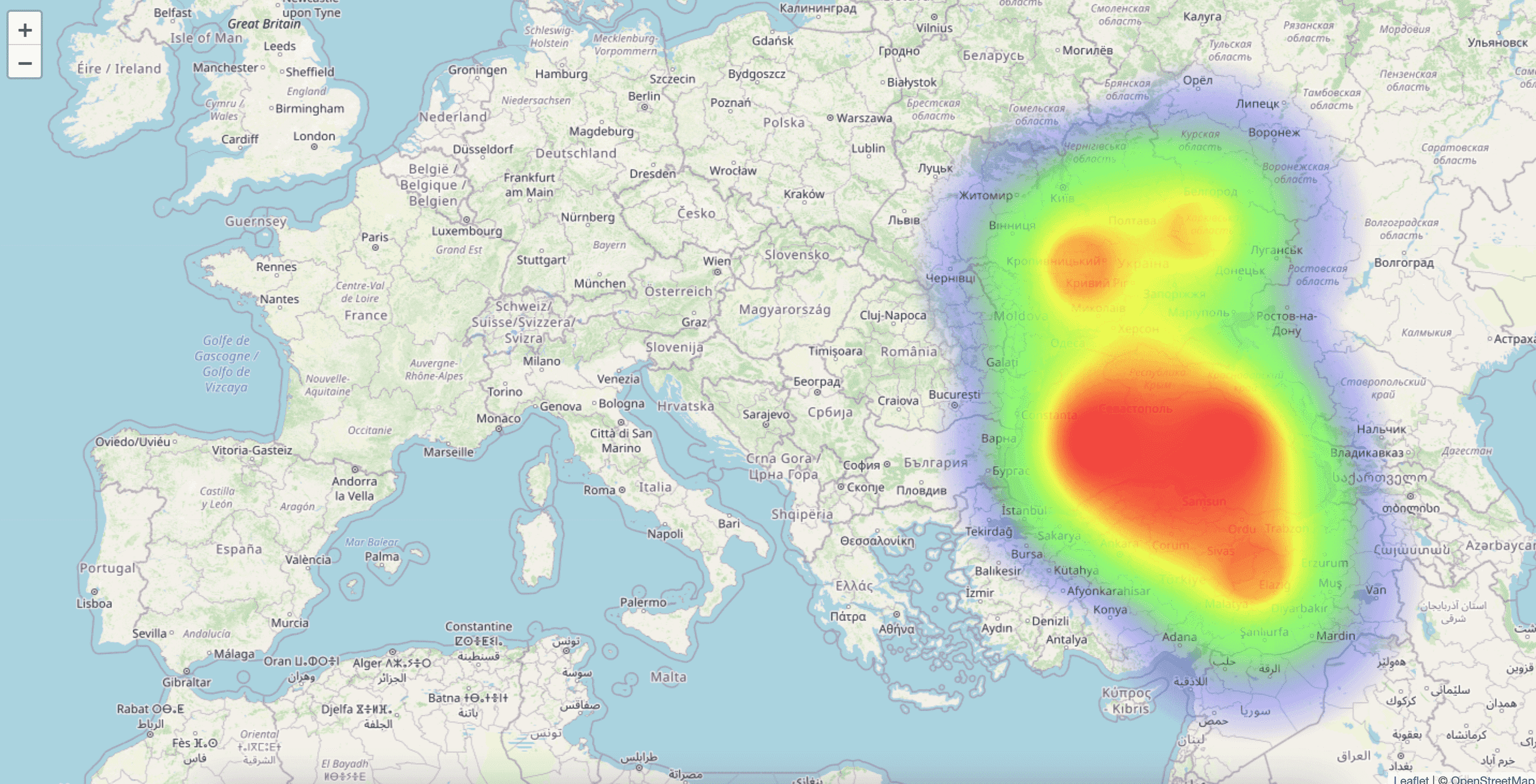
Task: Click the Lisboa city label
Action: coord(94,603)
